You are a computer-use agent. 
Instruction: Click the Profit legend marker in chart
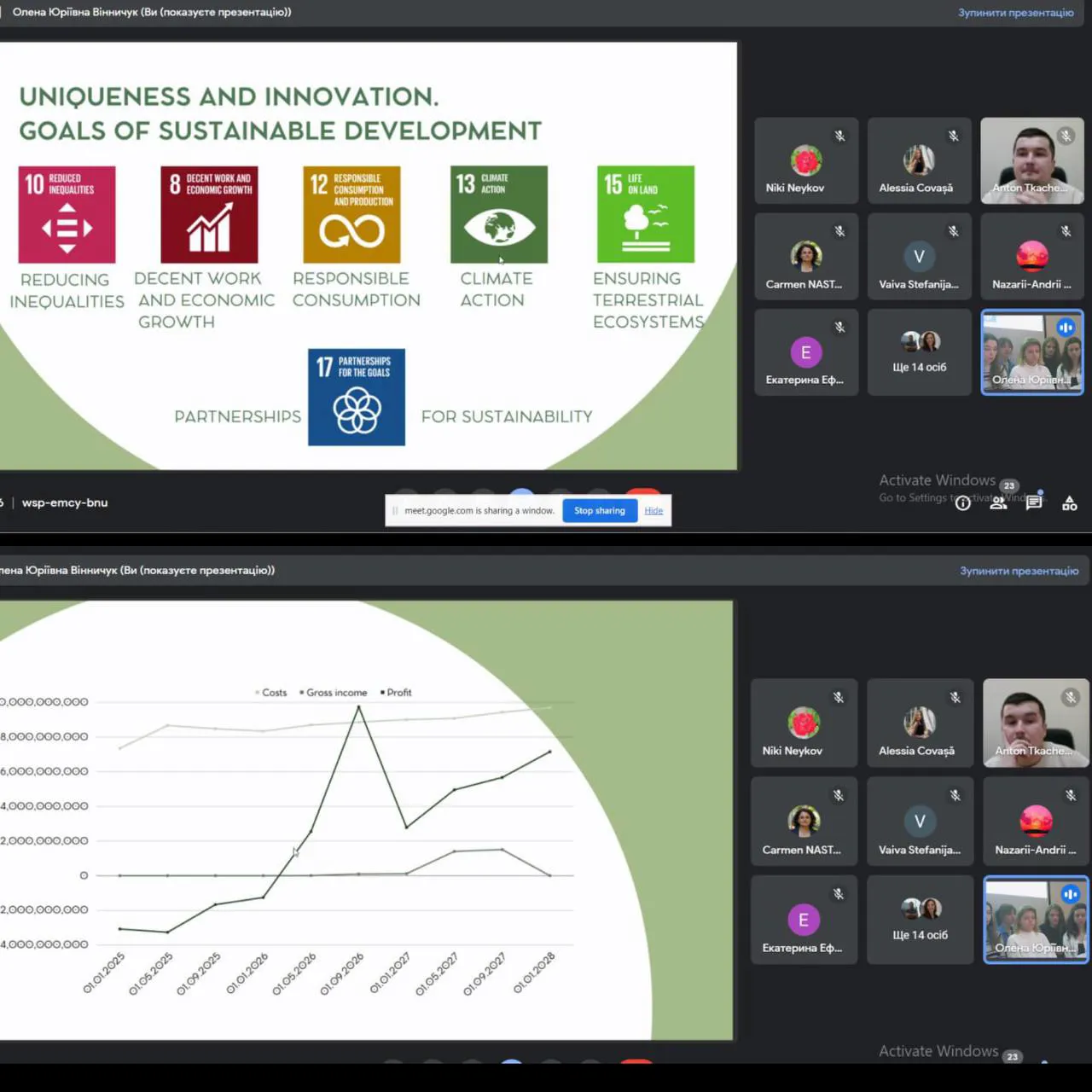pyautogui.click(x=383, y=693)
